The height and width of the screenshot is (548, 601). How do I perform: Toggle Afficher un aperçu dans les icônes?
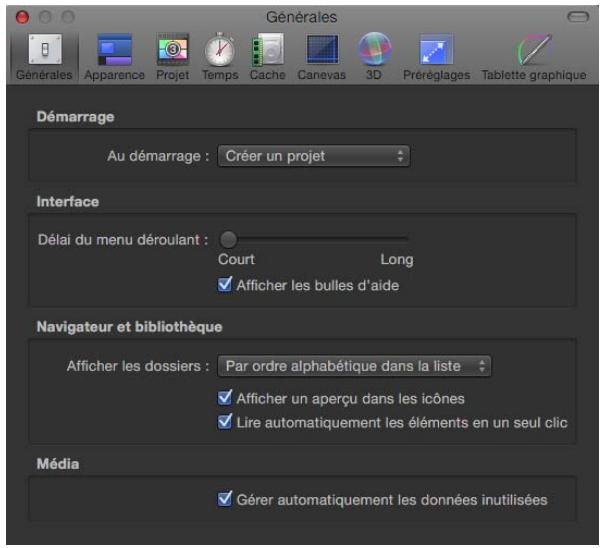point(225,398)
